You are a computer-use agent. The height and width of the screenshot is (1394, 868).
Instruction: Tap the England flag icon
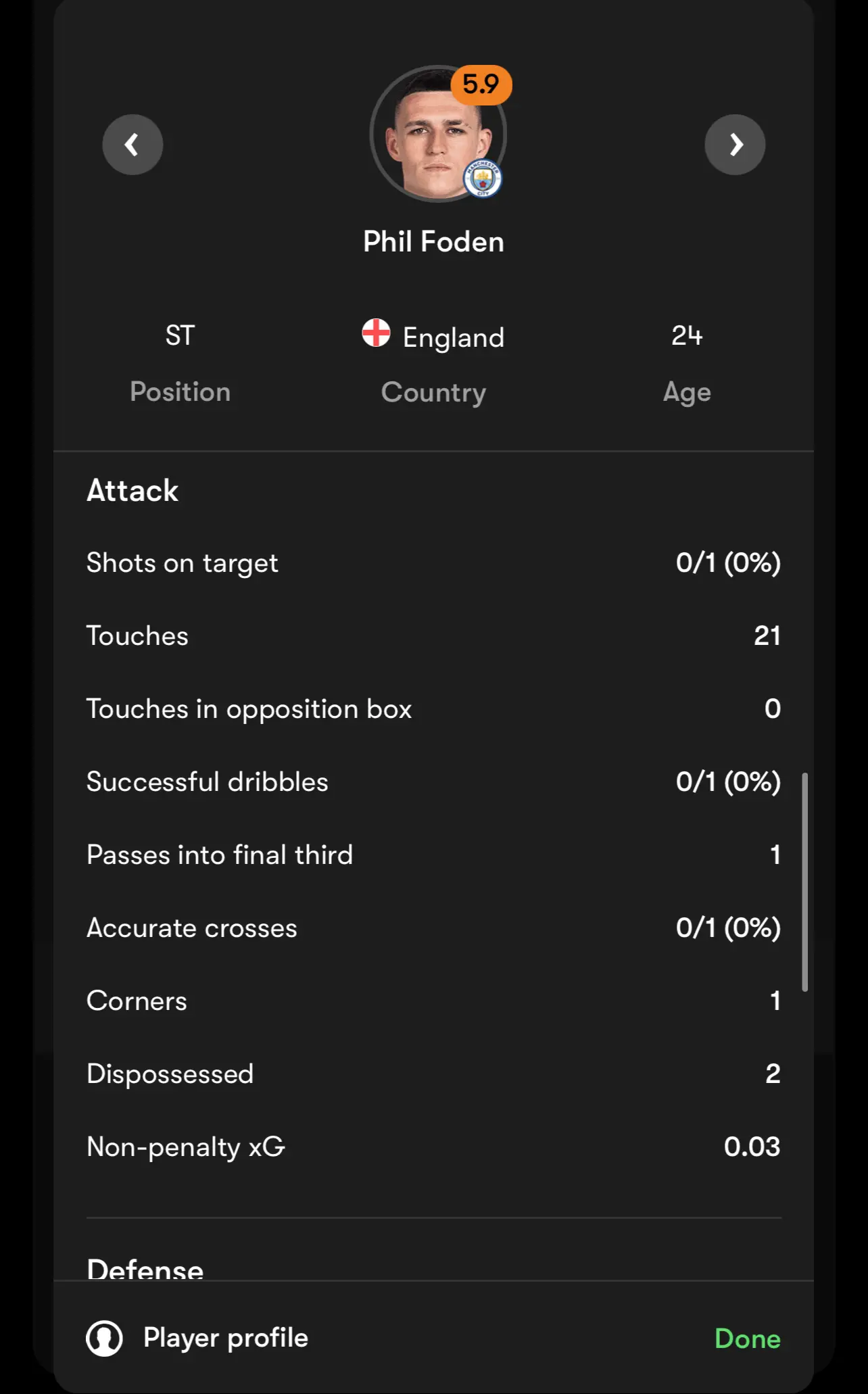click(x=376, y=333)
